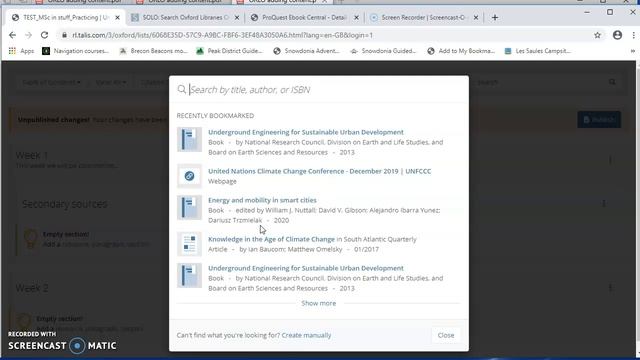
Task: Click the Close button in dialog
Action: 446,335
